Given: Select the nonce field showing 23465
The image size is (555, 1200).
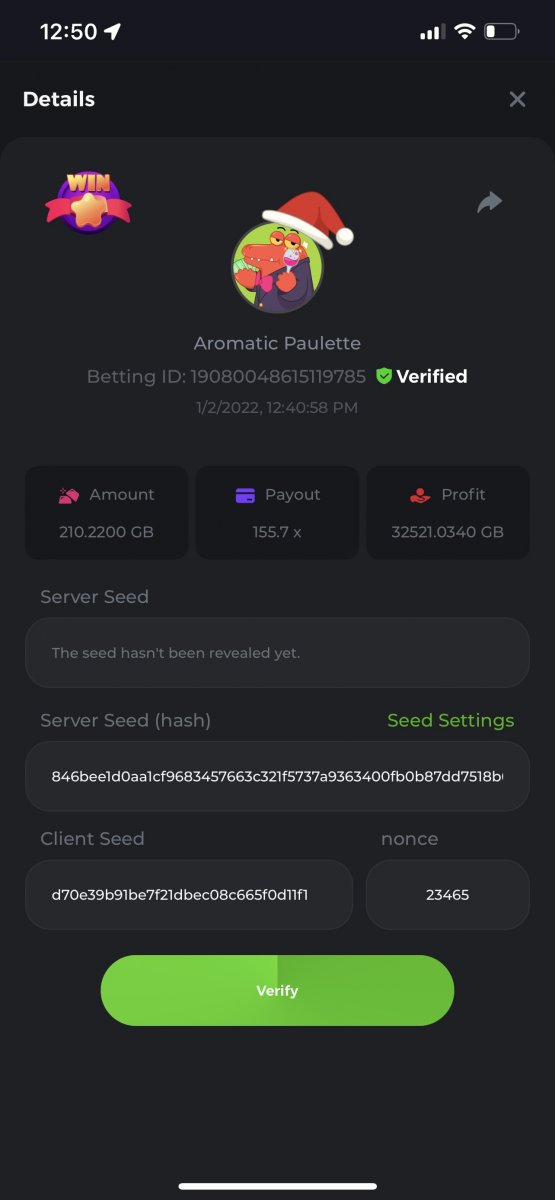Looking at the screenshot, I should (x=448, y=895).
